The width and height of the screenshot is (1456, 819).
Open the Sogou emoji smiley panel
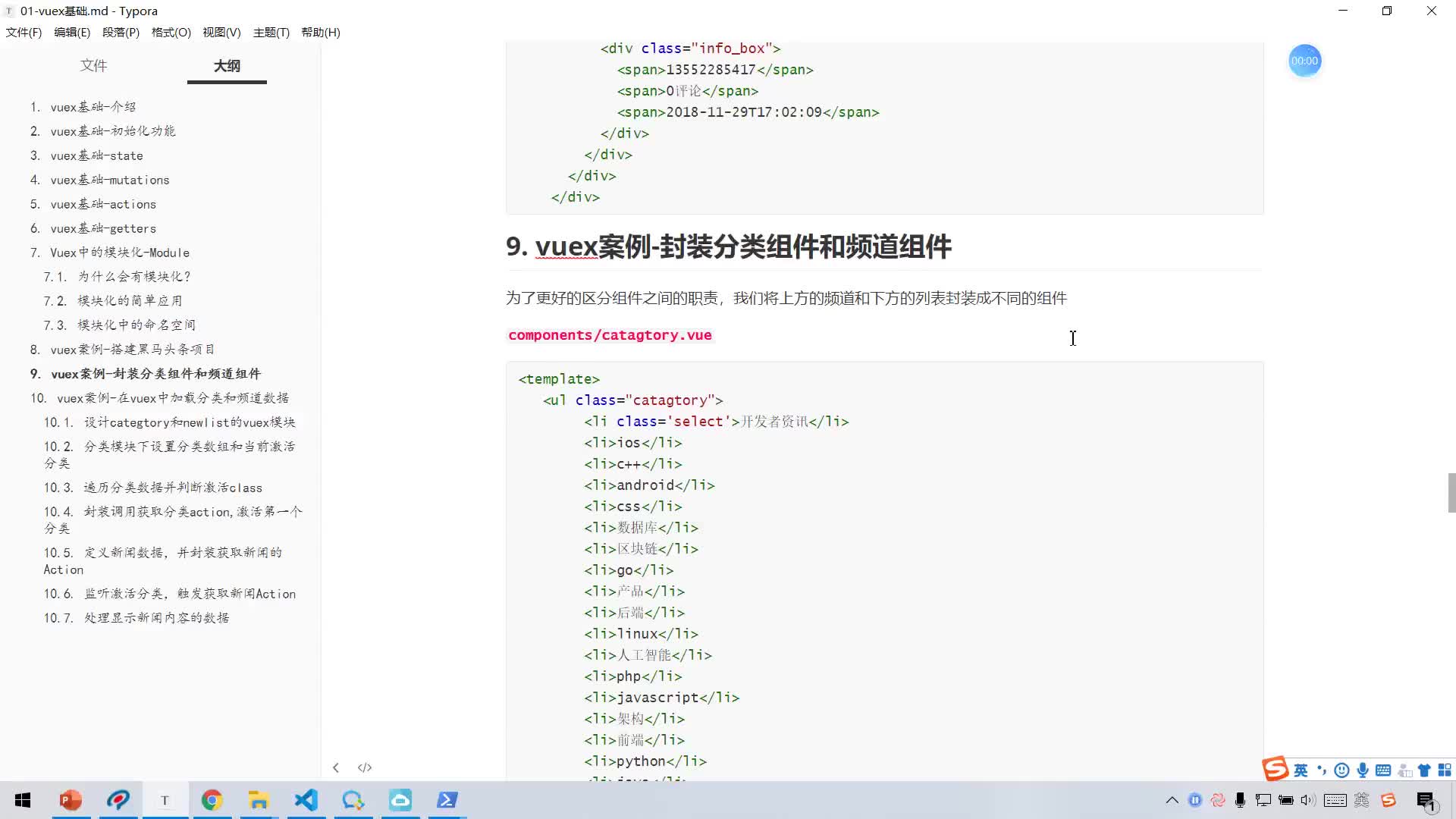pos(1341,770)
